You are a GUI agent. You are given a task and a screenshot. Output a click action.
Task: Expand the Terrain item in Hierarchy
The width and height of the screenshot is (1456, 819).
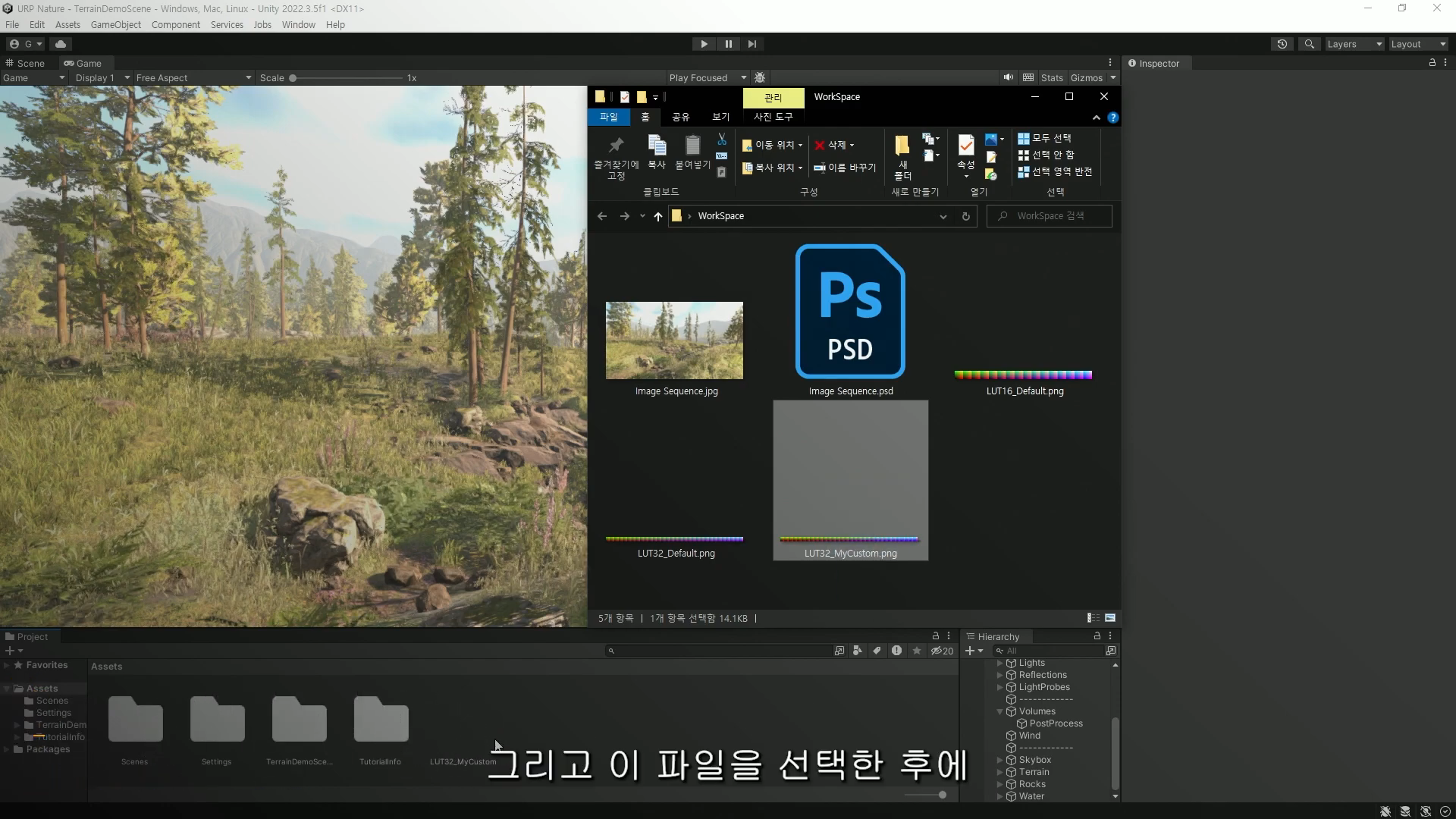coord(999,772)
